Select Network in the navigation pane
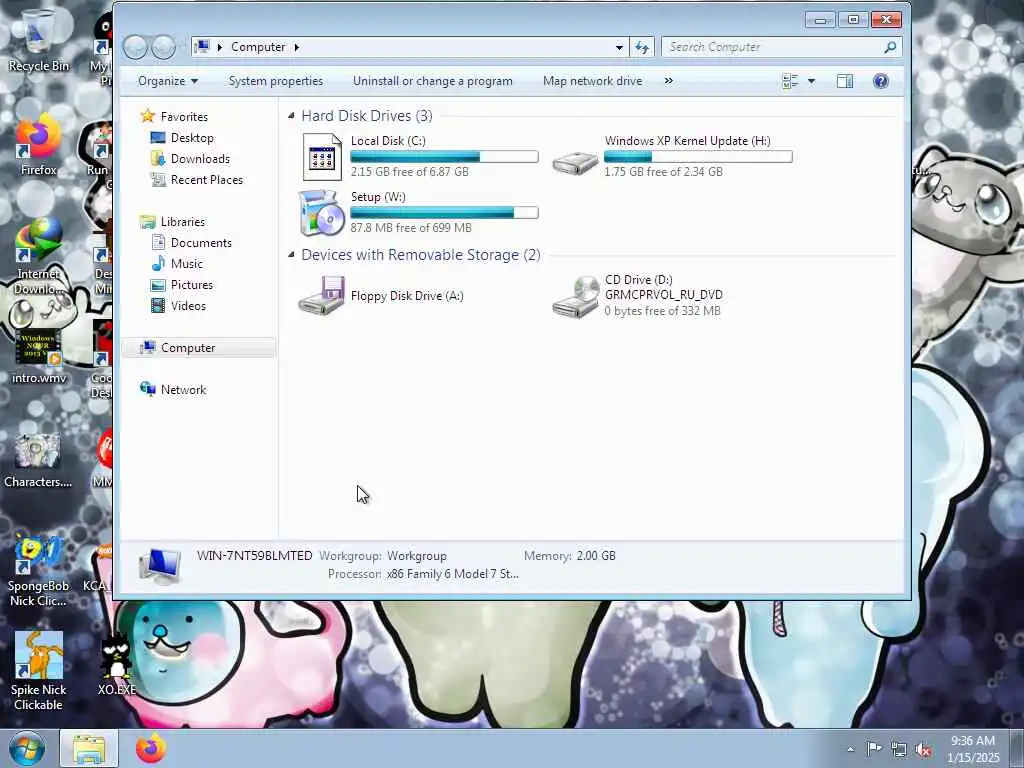 (183, 390)
